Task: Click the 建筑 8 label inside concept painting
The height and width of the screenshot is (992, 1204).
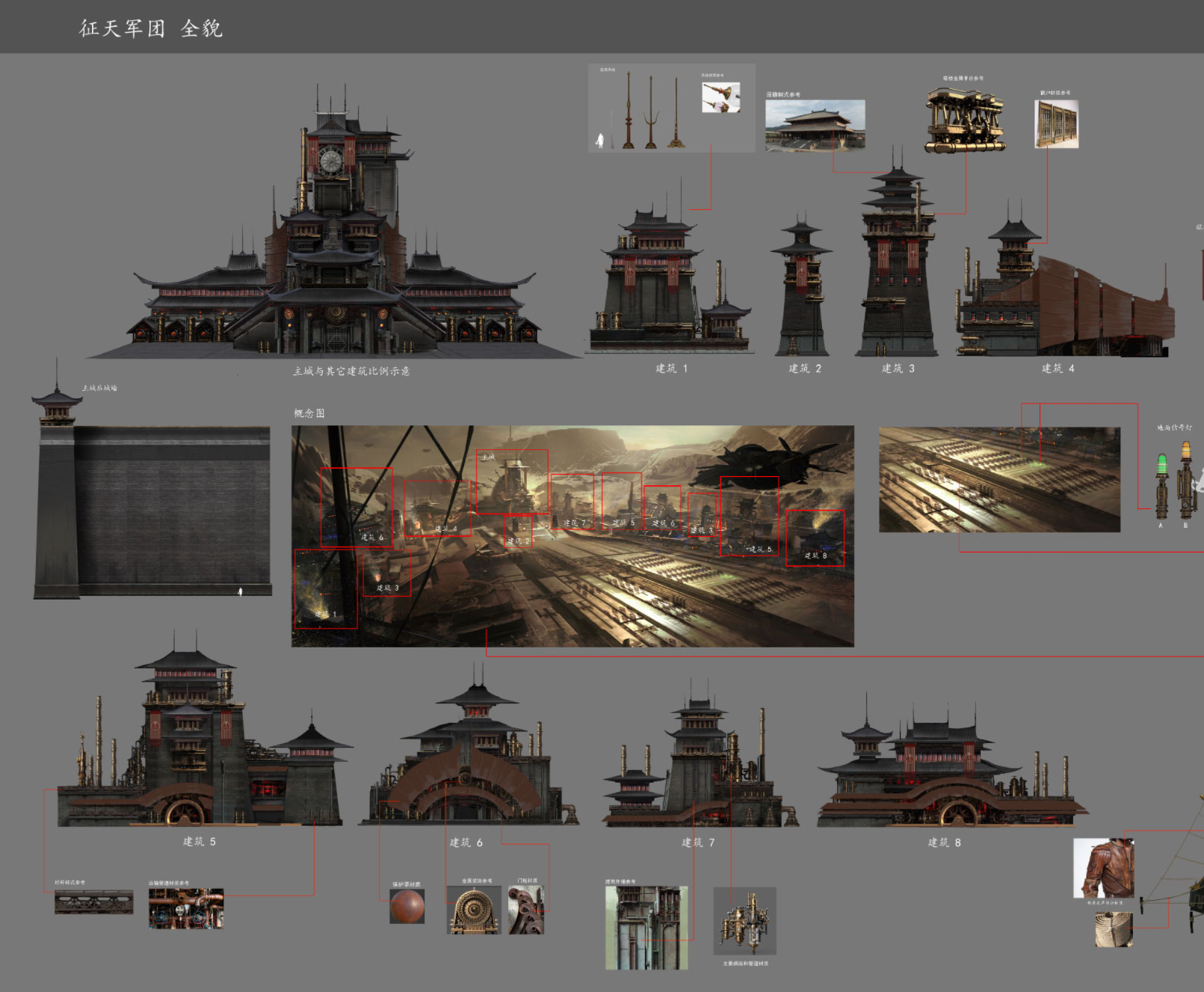Action: click(815, 555)
